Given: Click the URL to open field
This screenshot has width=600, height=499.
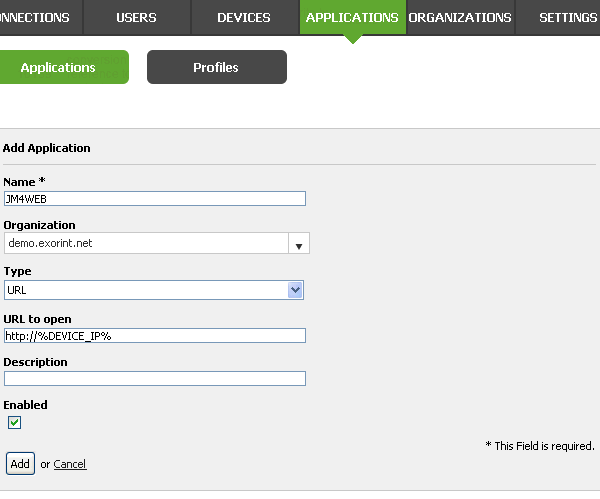Looking at the screenshot, I should (x=155, y=336).
